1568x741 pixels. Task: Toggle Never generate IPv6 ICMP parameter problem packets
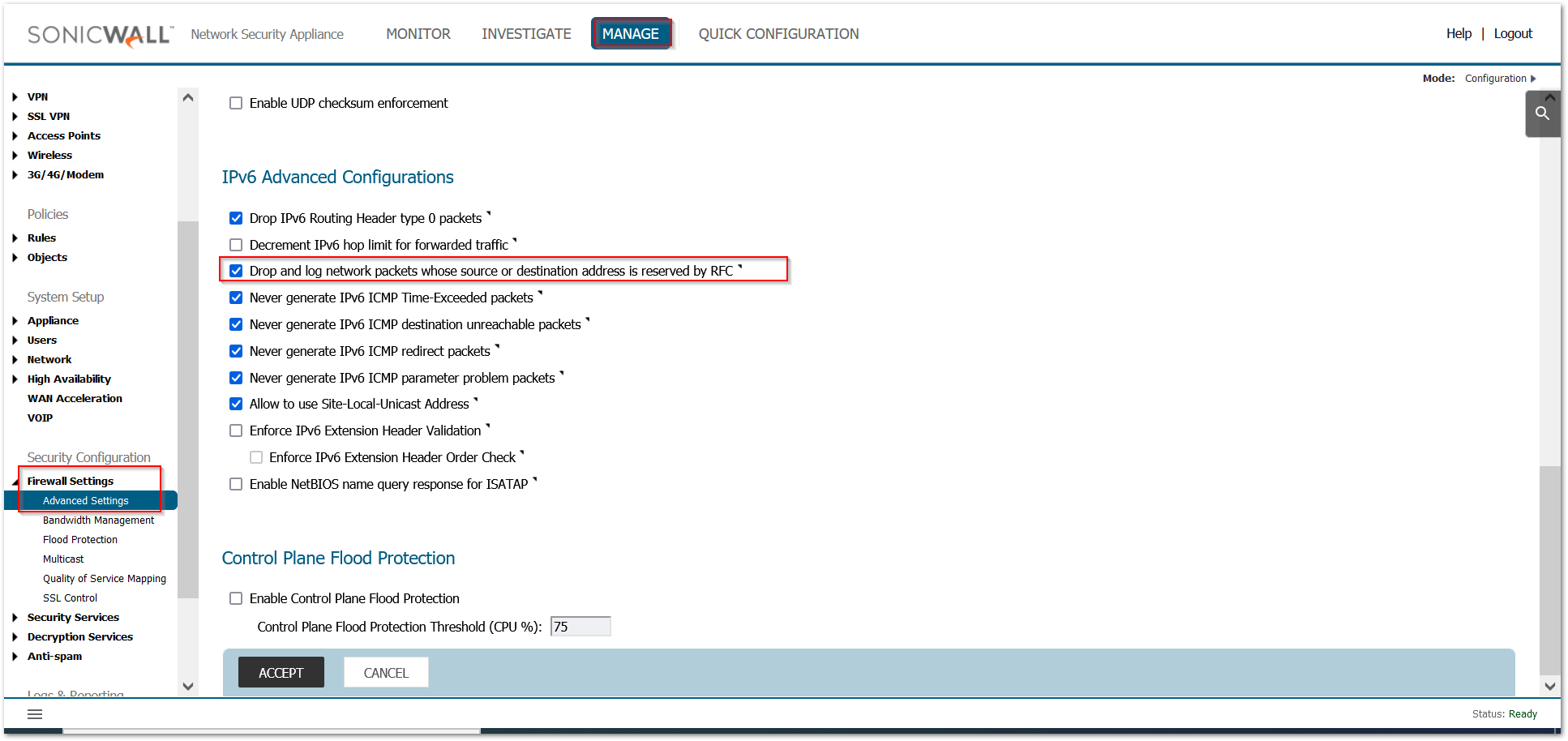pyautogui.click(x=236, y=378)
